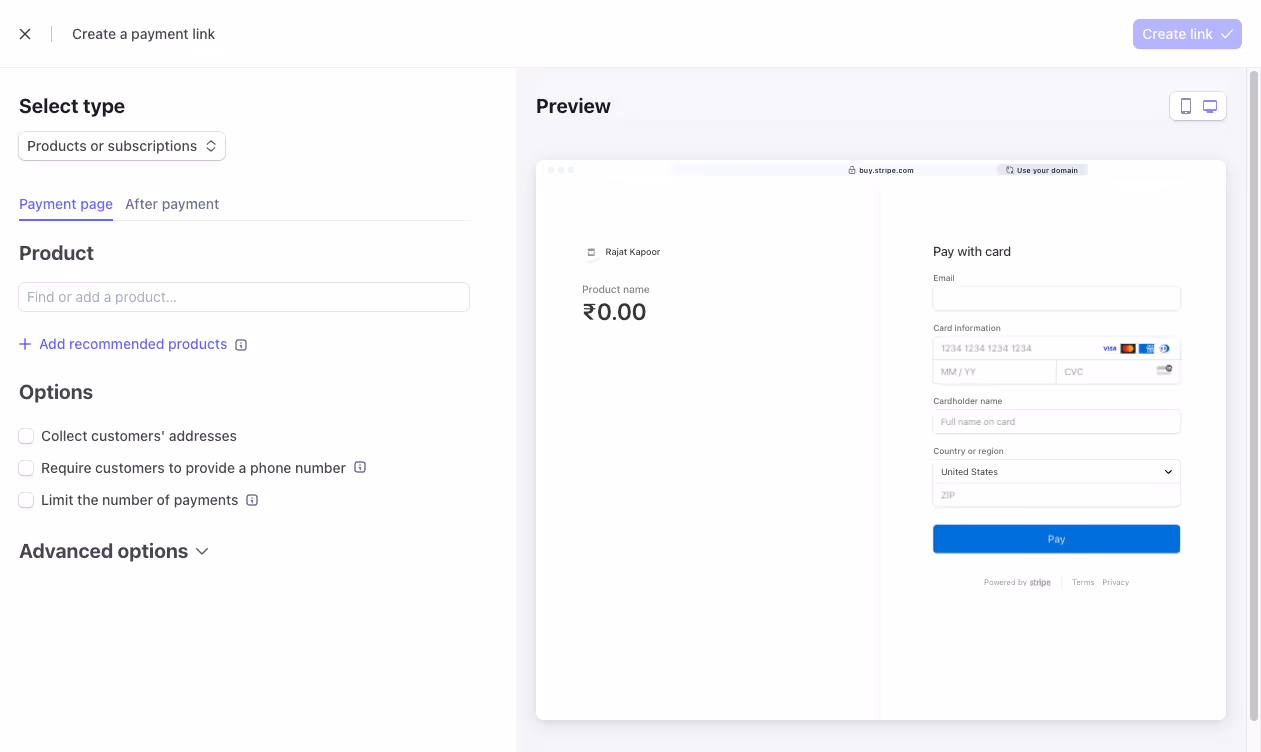Check Require customers to provide a phone number
This screenshot has height=752, width=1261.
26,468
